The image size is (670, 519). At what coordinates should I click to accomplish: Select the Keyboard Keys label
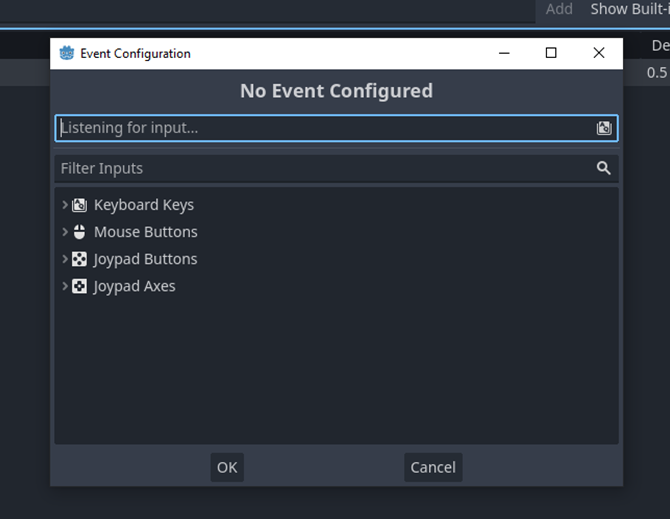click(x=144, y=205)
